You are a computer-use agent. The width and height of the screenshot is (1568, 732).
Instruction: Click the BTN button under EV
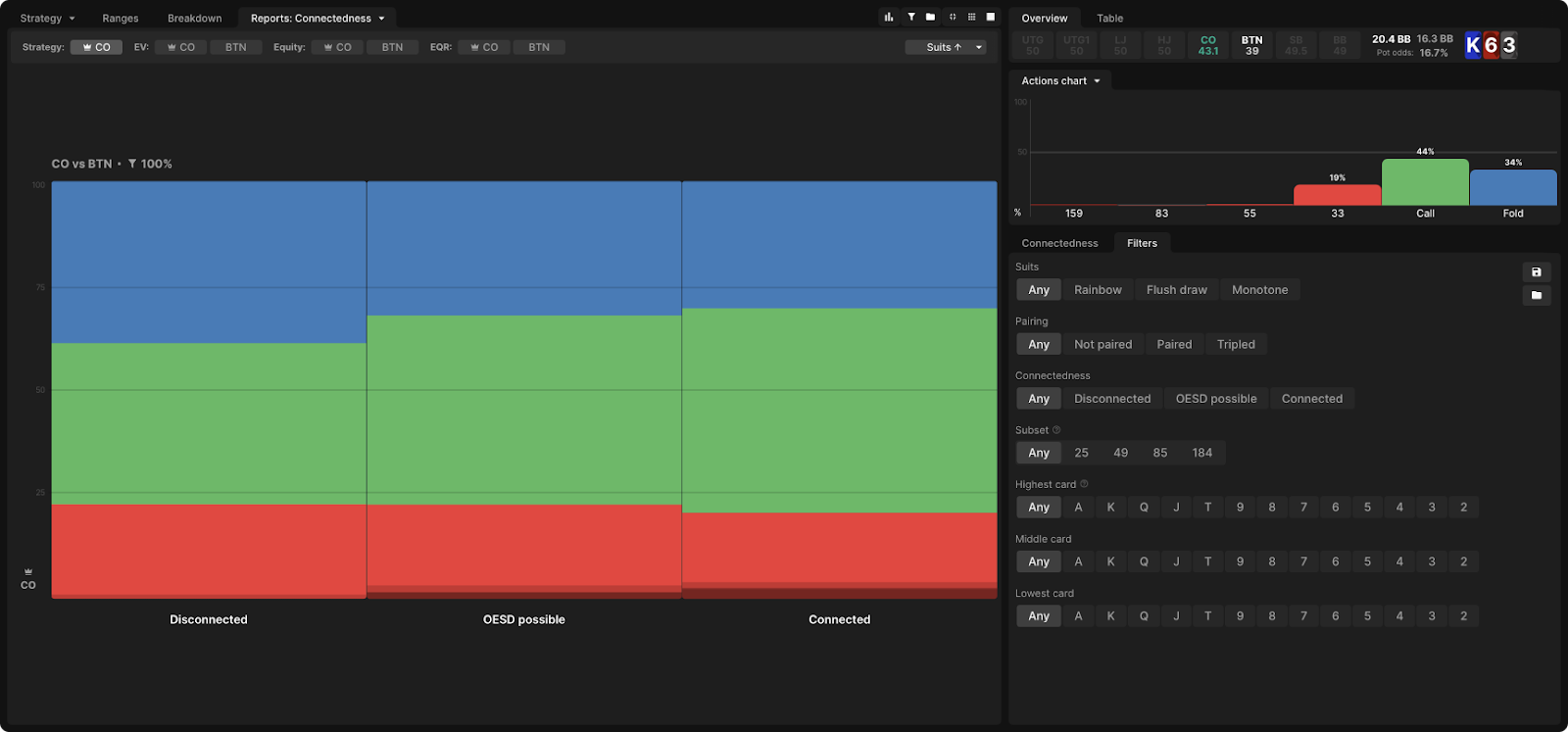[235, 47]
